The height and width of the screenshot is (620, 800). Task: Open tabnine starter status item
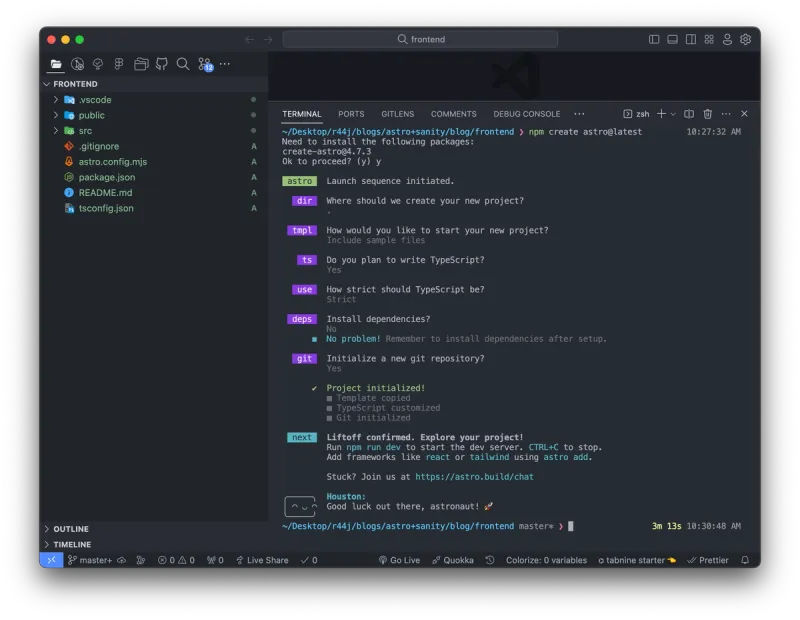pos(637,560)
